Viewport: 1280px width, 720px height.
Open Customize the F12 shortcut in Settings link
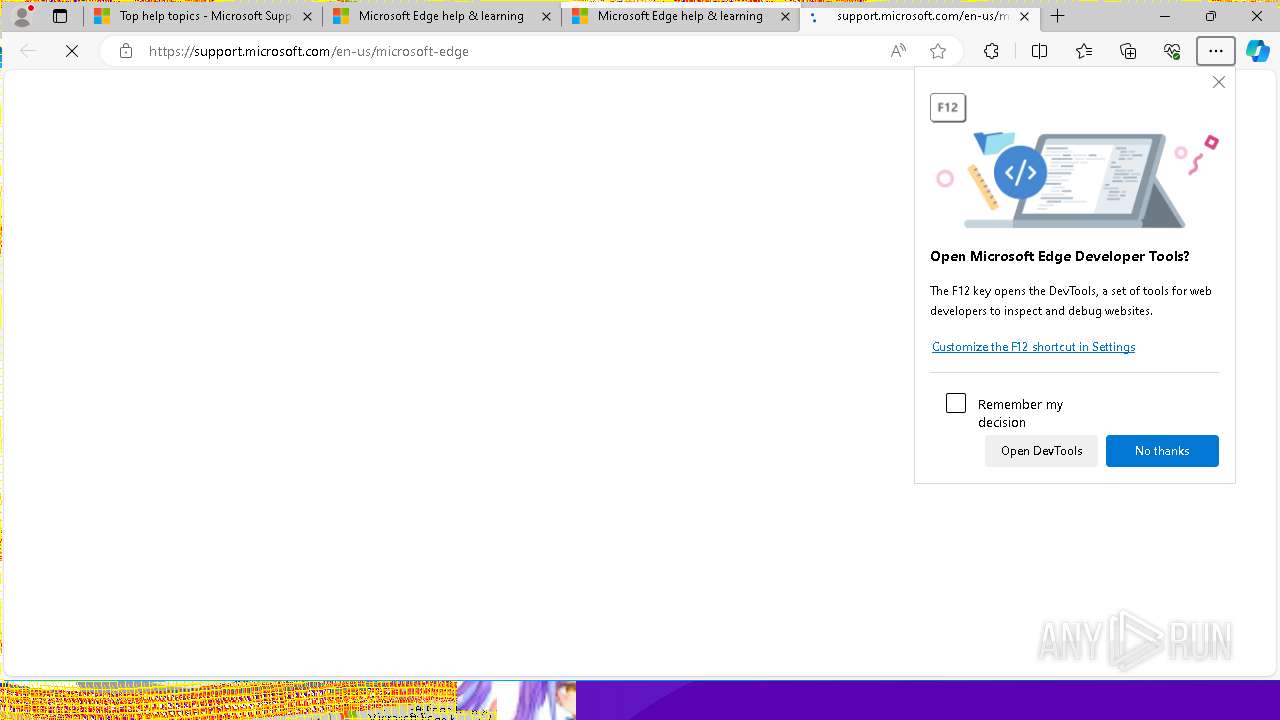click(1033, 347)
